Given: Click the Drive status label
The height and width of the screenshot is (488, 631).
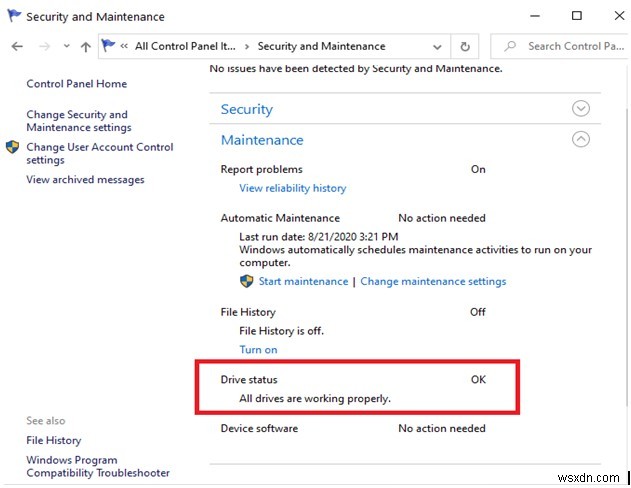Looking at the screenshot, I should click(x=249, y=379).
